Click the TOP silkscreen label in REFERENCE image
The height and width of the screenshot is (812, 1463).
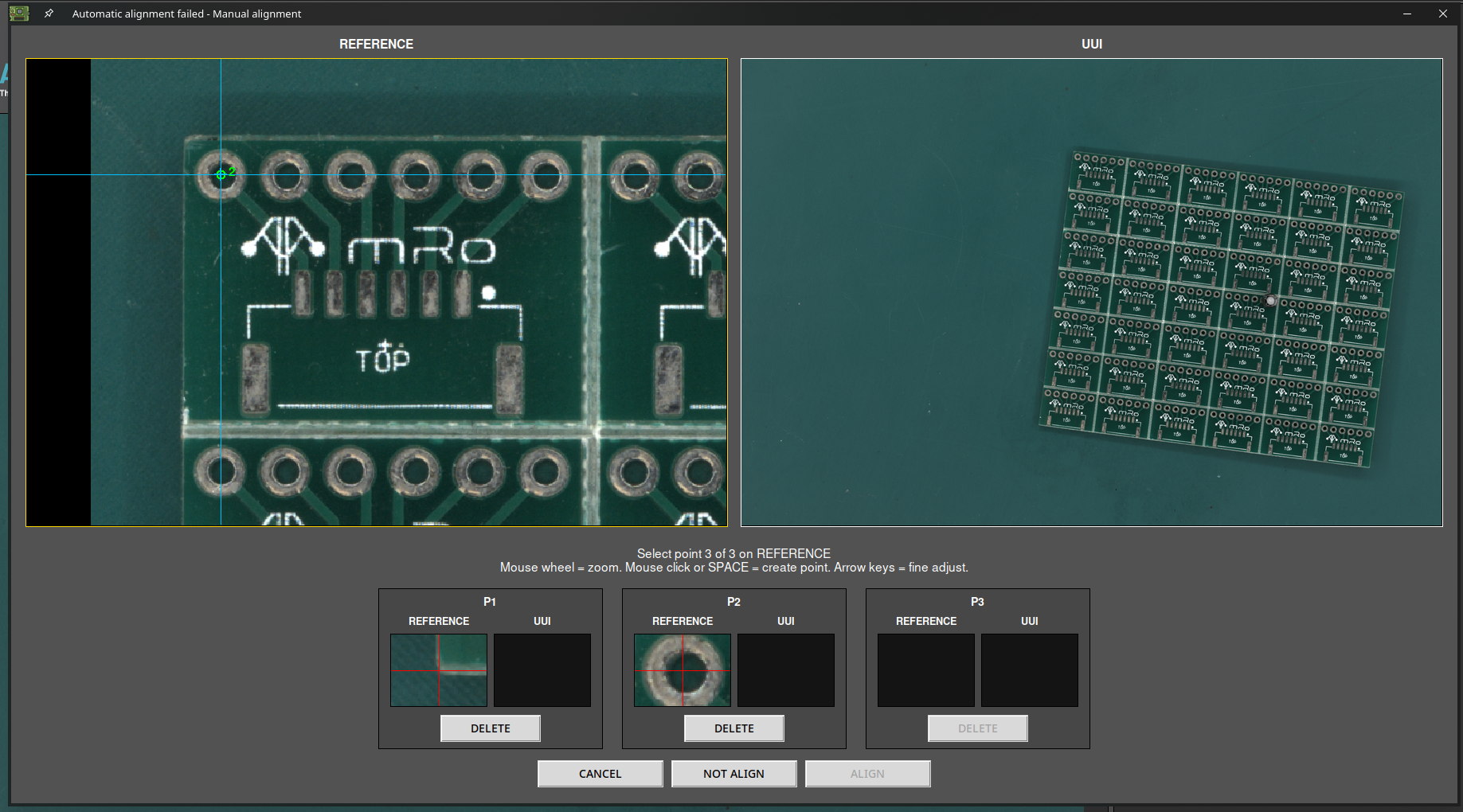383,358
